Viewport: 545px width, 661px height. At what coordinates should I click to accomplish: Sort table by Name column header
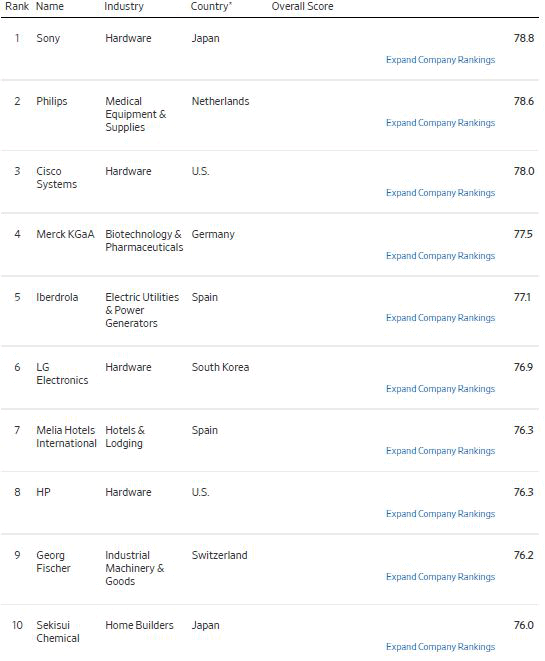coord(50,6)
